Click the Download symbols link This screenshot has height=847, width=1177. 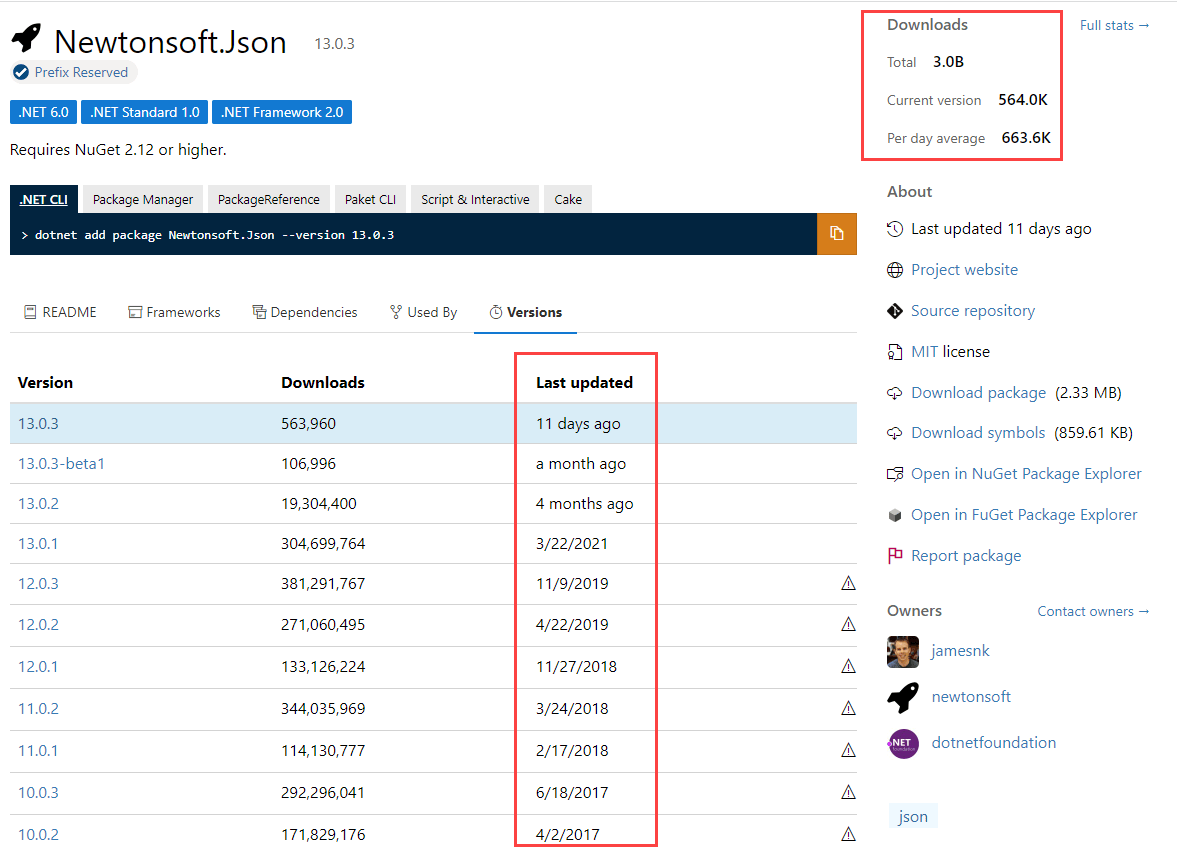click(x=978, y=433)
